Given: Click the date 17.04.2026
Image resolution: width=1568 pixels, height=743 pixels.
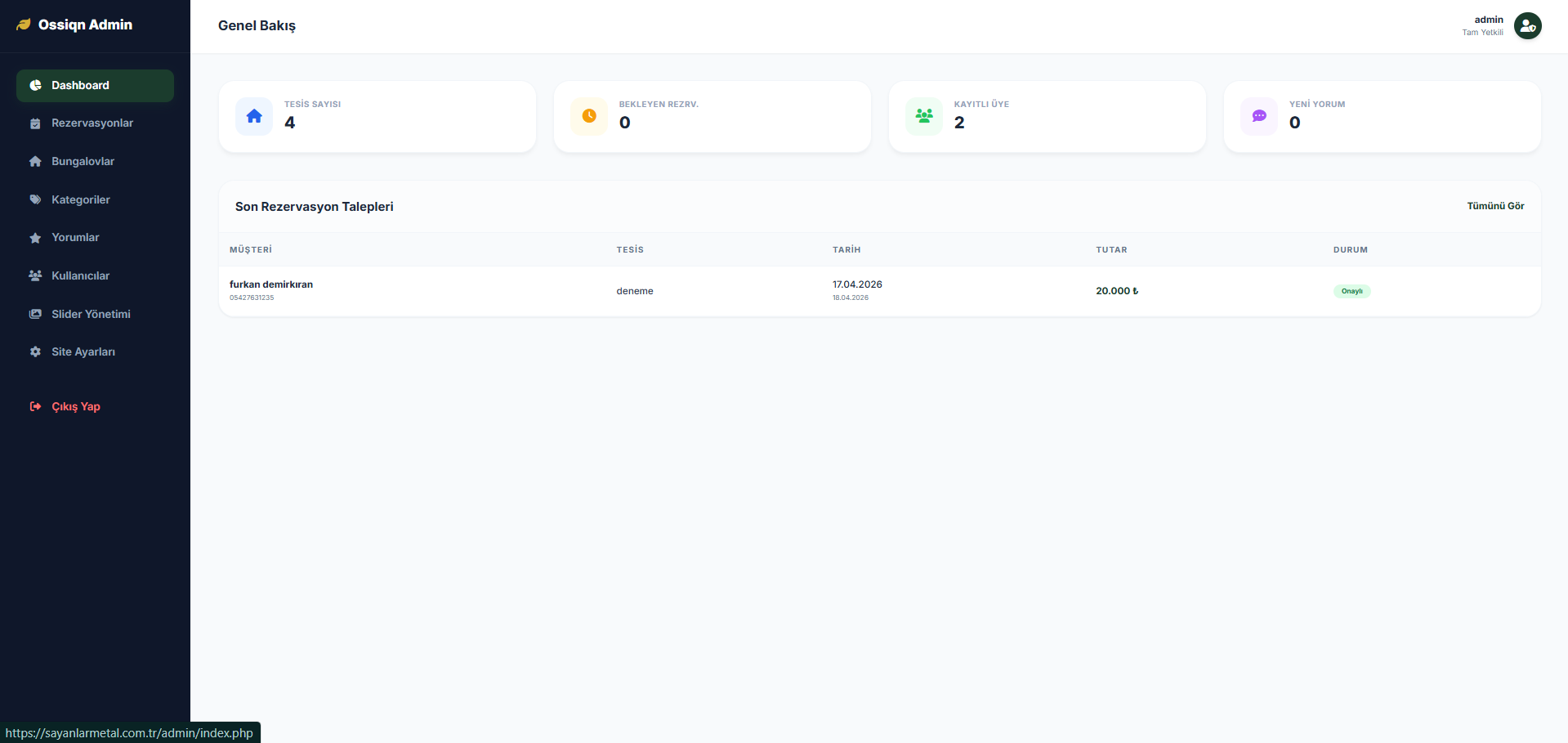Looking at the screenshot, I should 857,284.
